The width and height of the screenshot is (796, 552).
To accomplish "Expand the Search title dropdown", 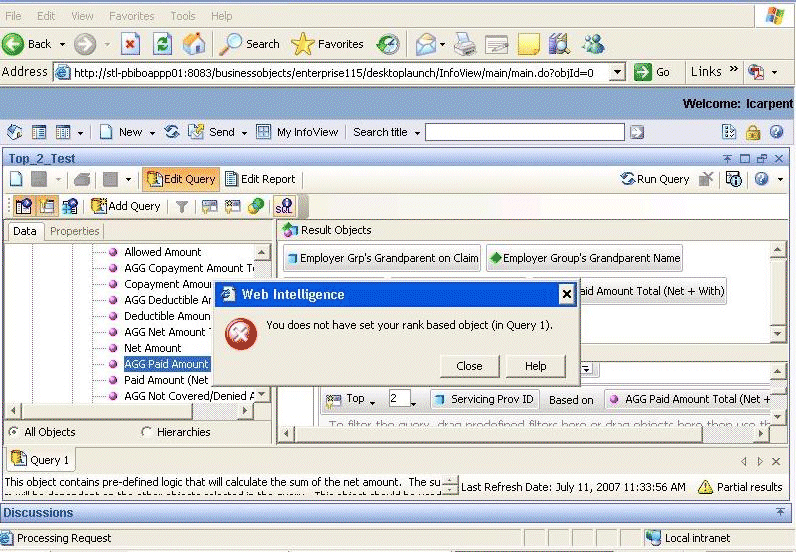I will coord(387,132).
